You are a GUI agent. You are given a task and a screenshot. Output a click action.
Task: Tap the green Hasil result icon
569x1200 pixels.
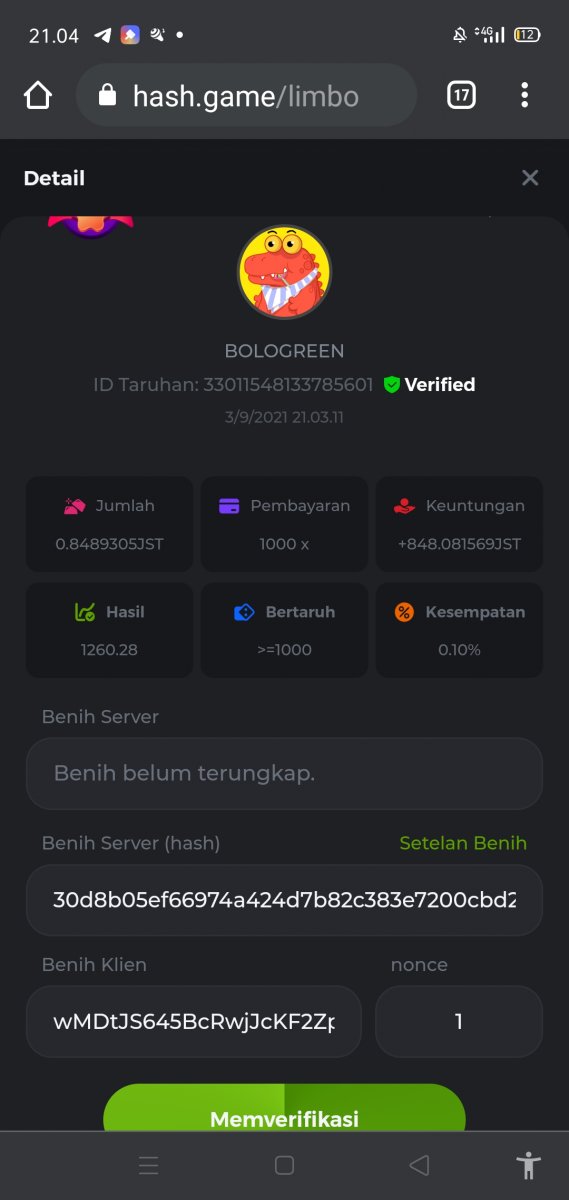[x=85, y=612]
